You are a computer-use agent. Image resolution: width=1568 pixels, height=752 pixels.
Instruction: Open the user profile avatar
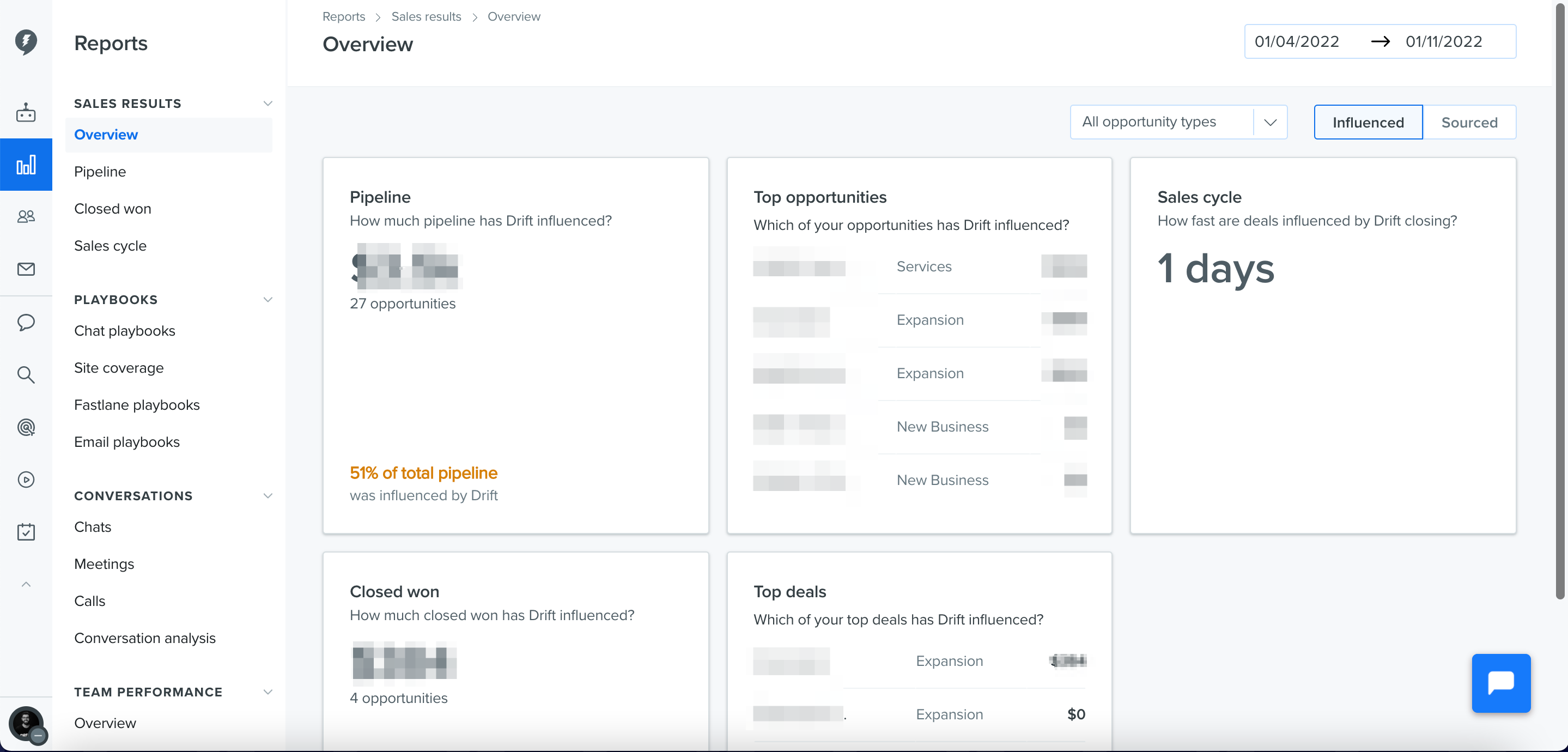[x=26, y=724]
